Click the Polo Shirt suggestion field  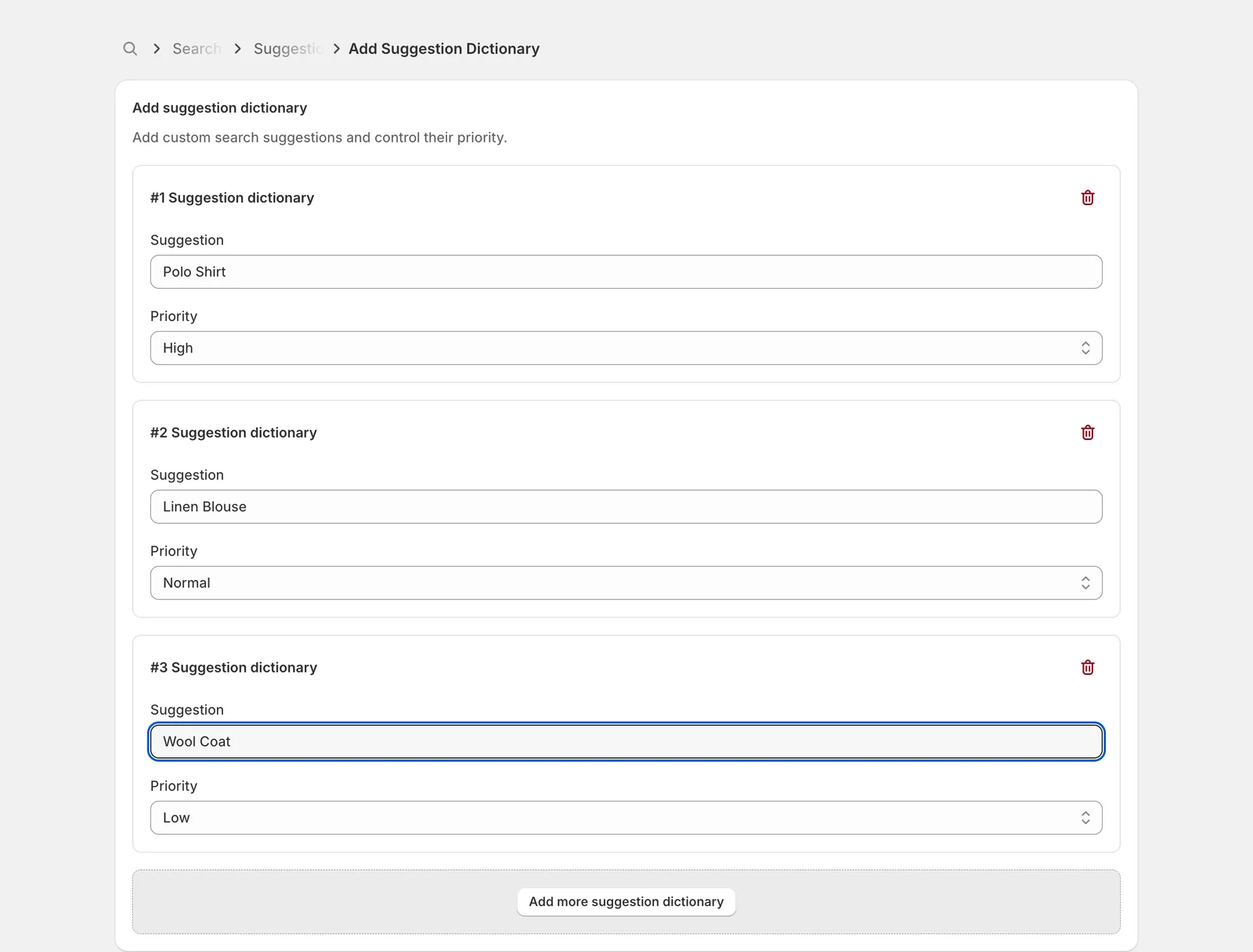click(x=626, y=272)
